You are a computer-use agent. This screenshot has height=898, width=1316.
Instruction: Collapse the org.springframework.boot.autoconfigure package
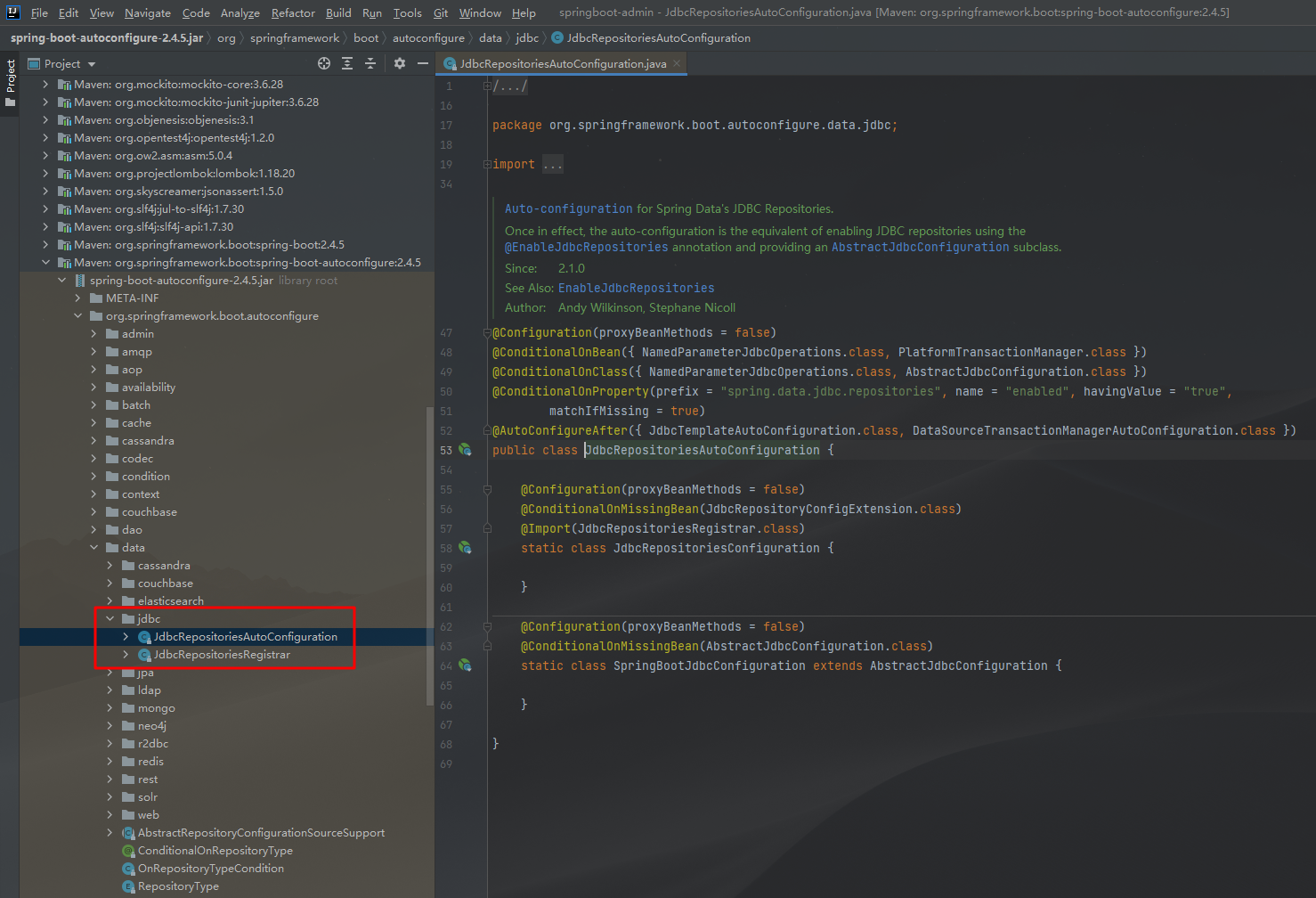click(x=77, y=316)
